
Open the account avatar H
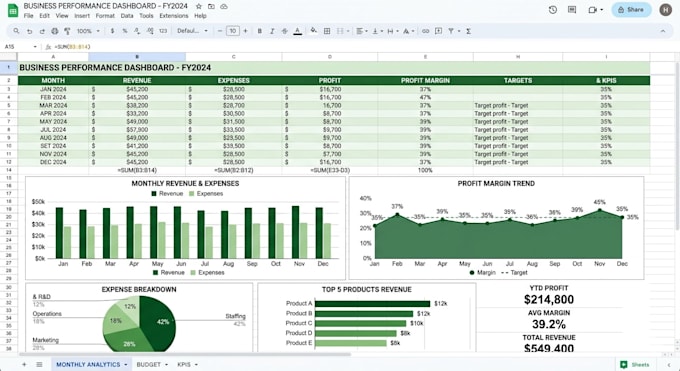point(666,10)
